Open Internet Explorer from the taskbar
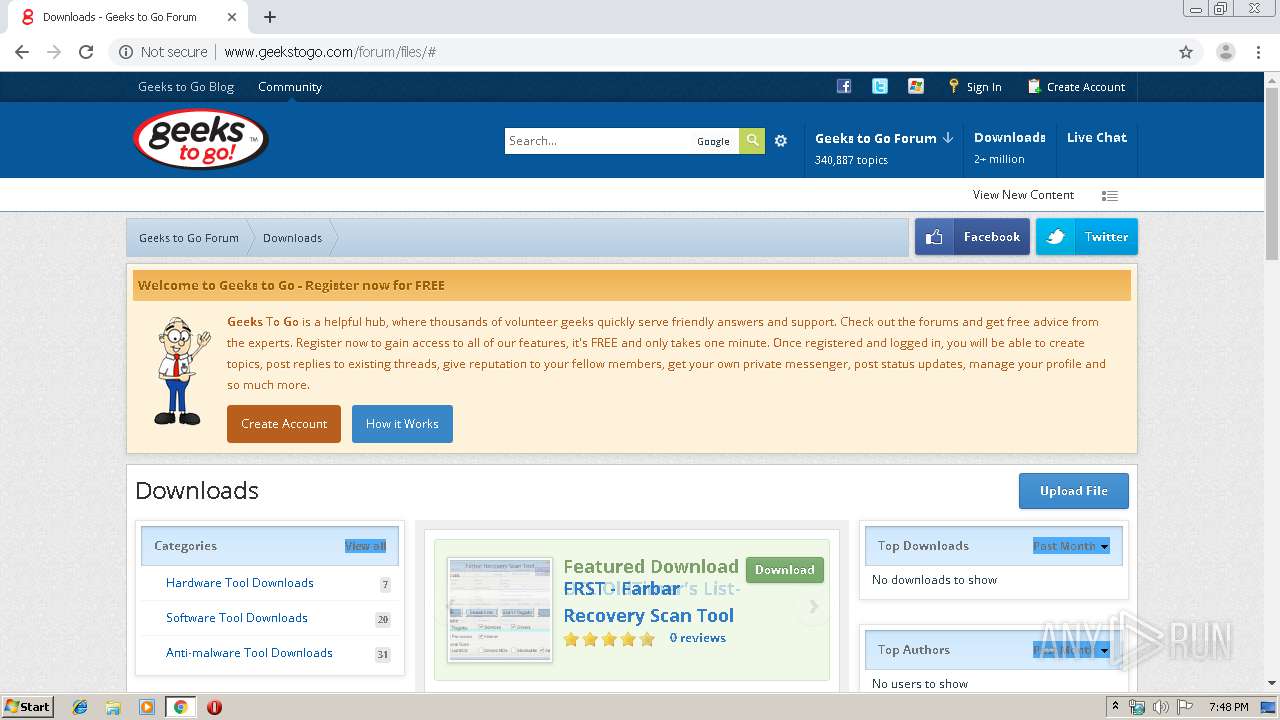This screenshot has height=720, width=1280. [x=80, y=707]
